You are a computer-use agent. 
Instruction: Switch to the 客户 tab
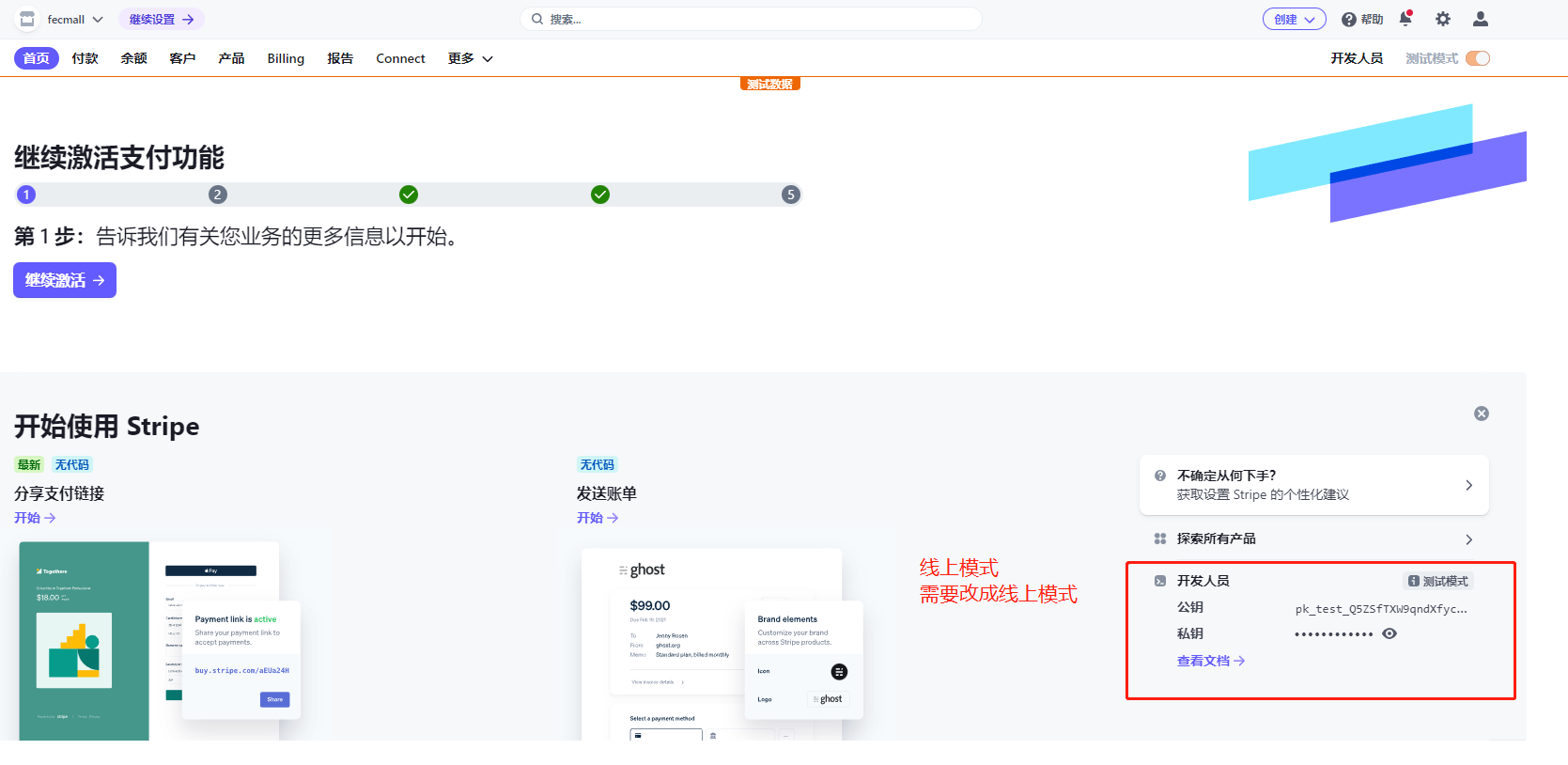183,58
